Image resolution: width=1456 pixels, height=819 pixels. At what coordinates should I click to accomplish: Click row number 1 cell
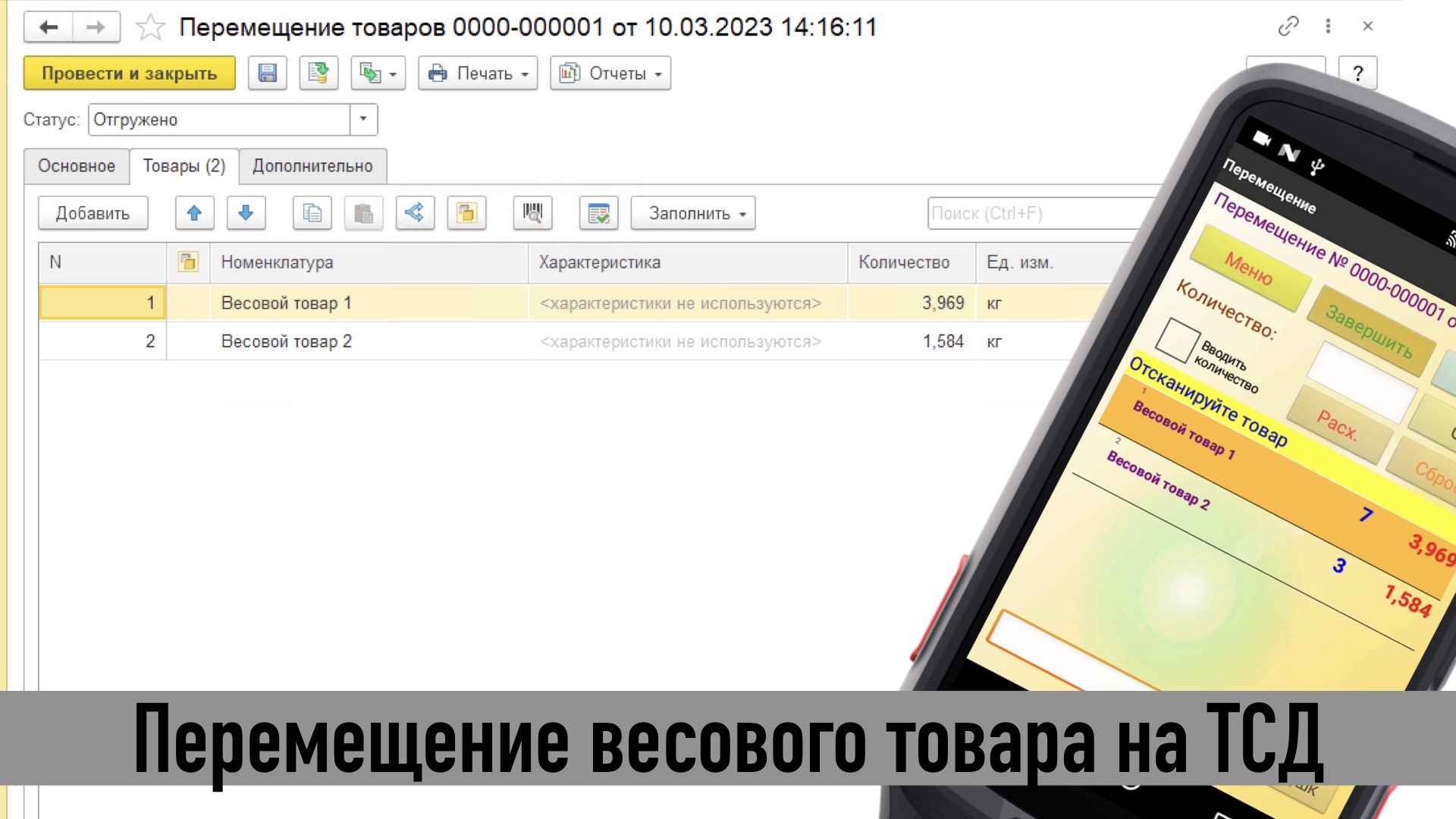click(x=102, y=303)
